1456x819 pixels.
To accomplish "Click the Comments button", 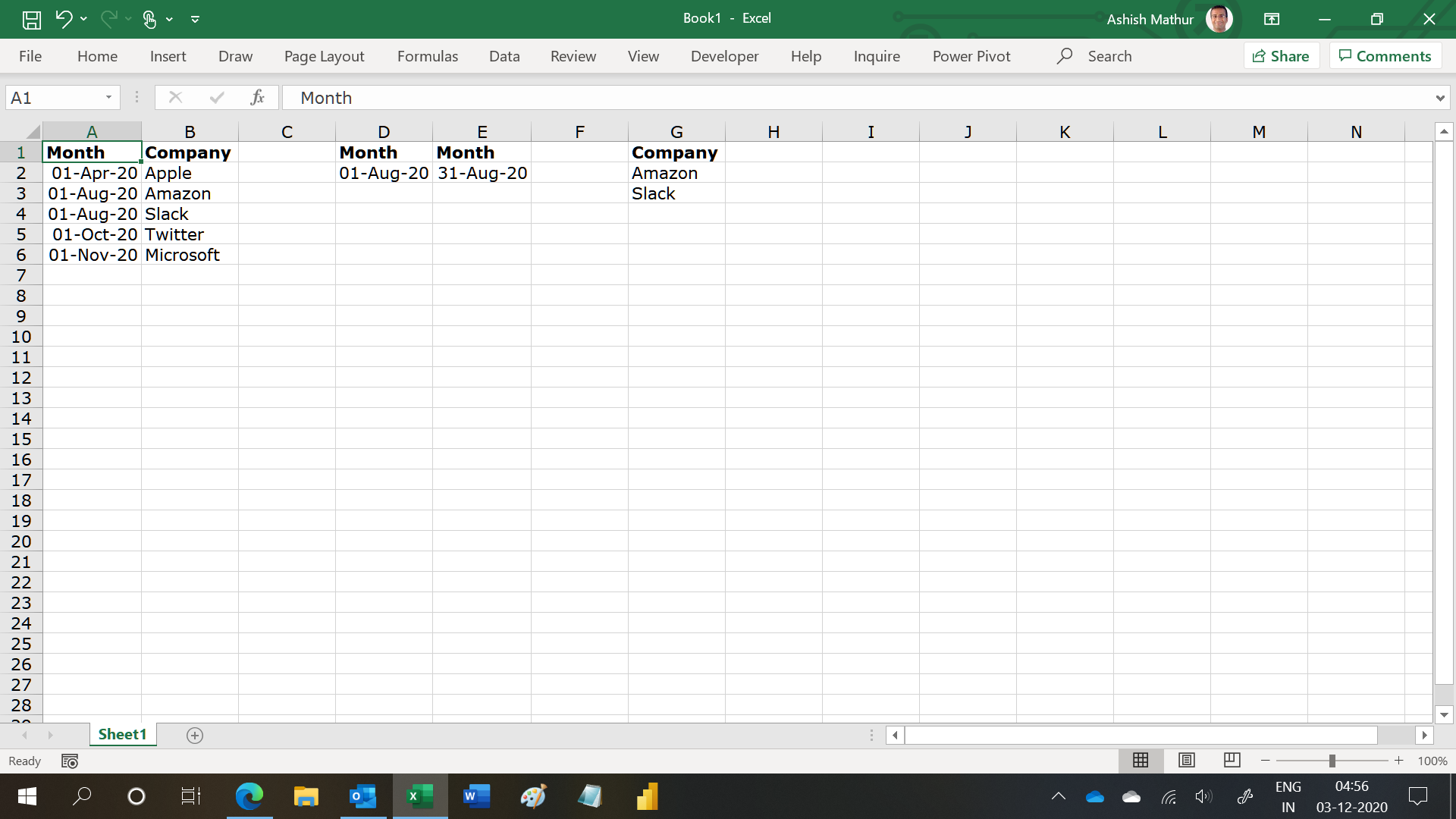I will click(x=1385, y=56).
